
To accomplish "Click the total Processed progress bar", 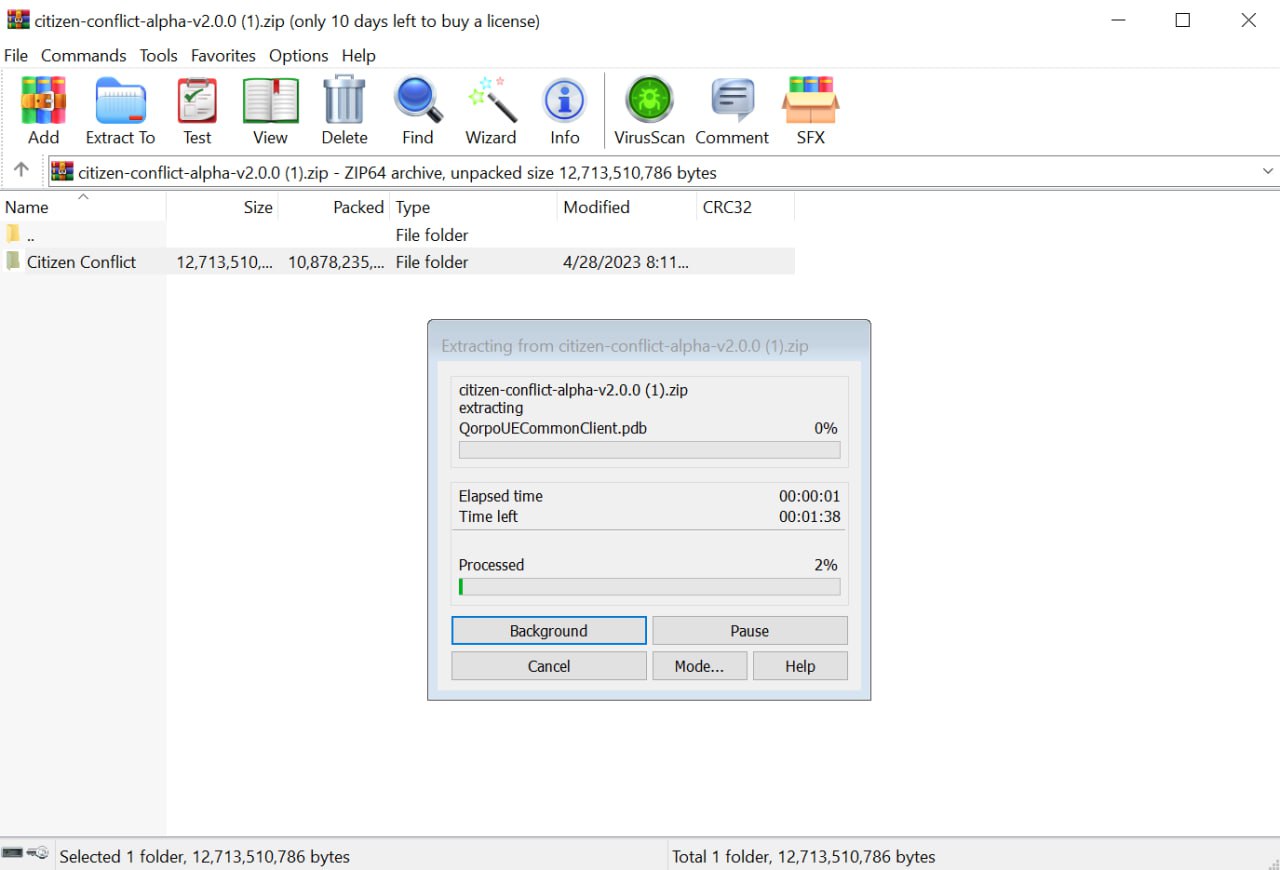I will (x=649, y=587).
